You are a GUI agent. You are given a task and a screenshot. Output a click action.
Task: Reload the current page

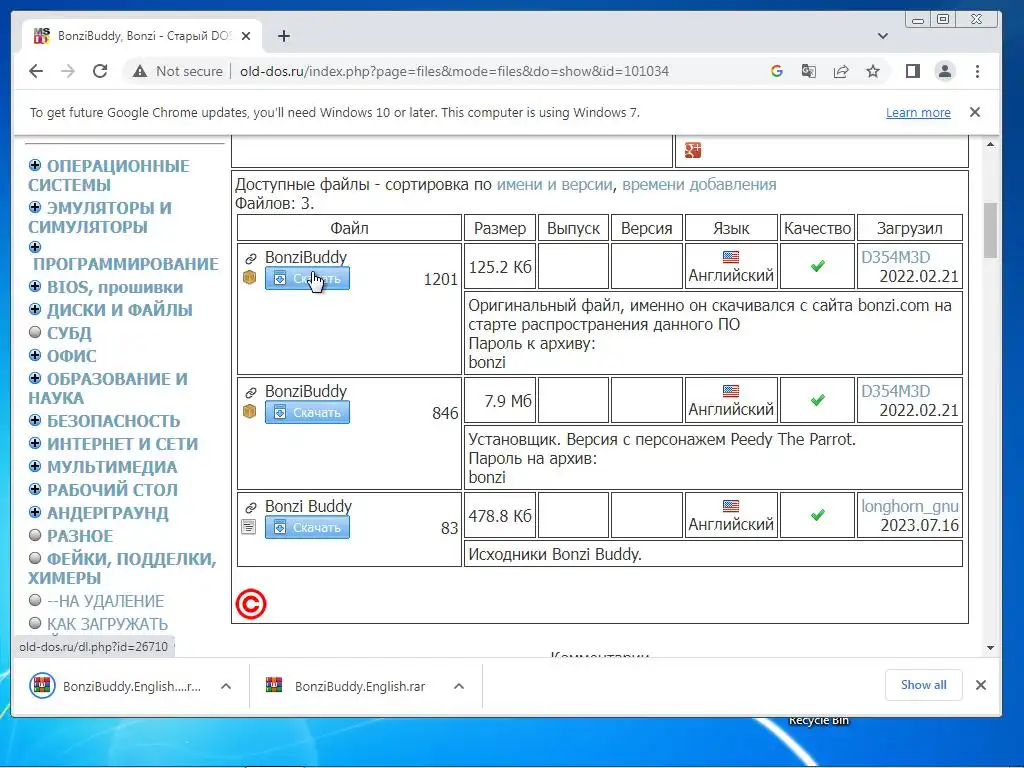pos(100,71)
